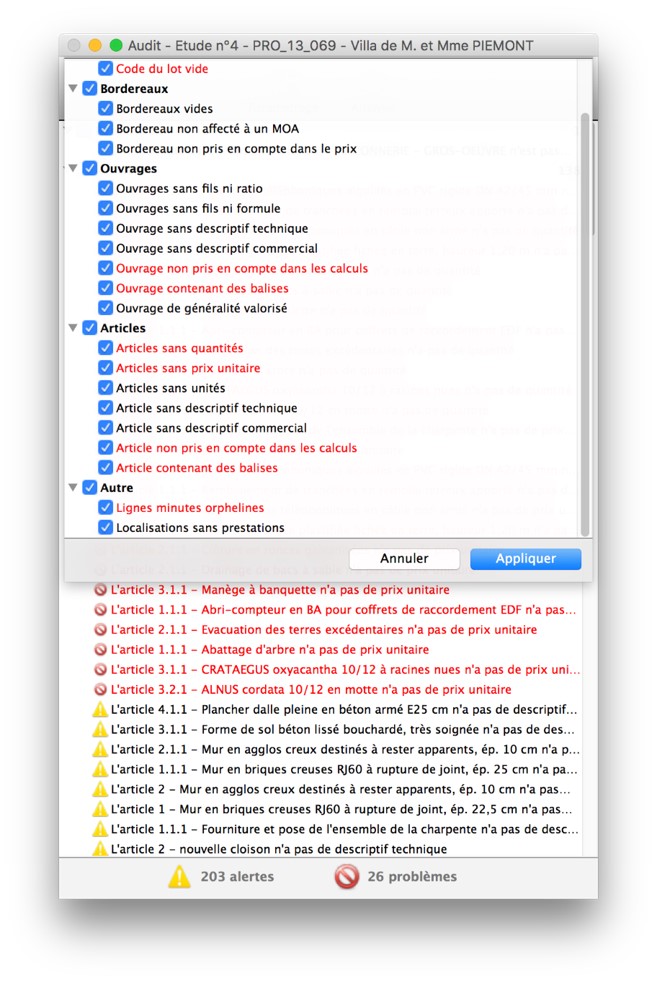Click the error icon on the Manège à banquette row
Viewport: 657px width, 983px height.
tap(100, 590)
